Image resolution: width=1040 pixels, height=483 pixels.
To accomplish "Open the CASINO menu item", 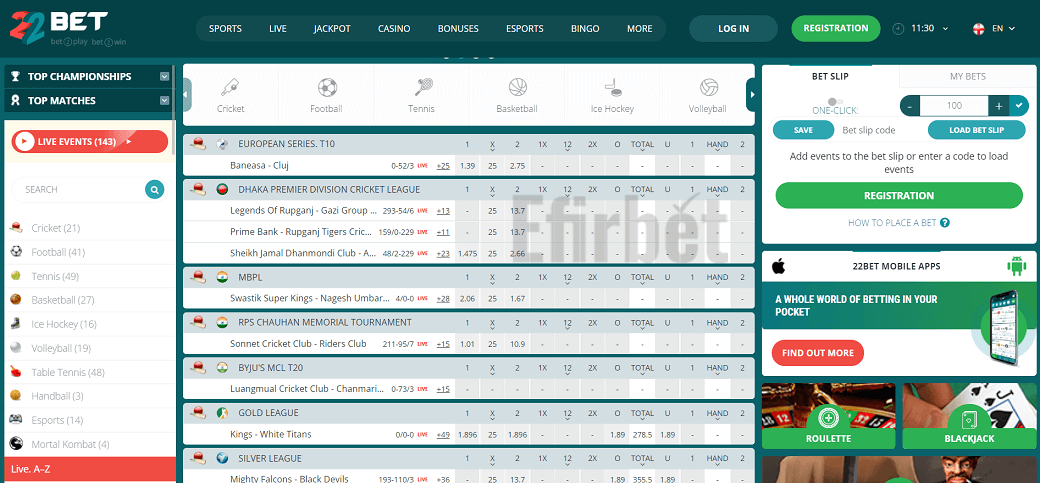I will pos(394,29).
